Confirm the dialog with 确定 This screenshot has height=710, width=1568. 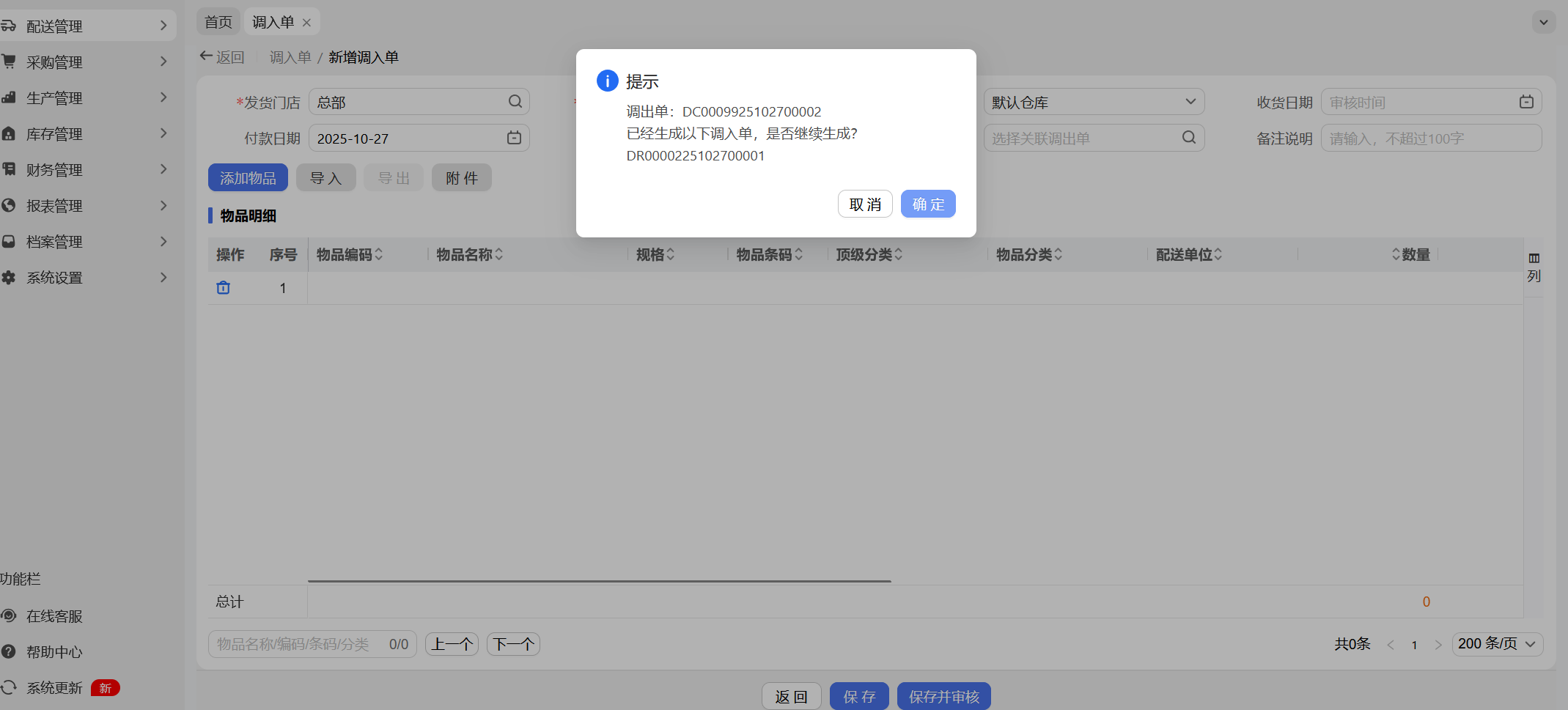click(928, 204)
